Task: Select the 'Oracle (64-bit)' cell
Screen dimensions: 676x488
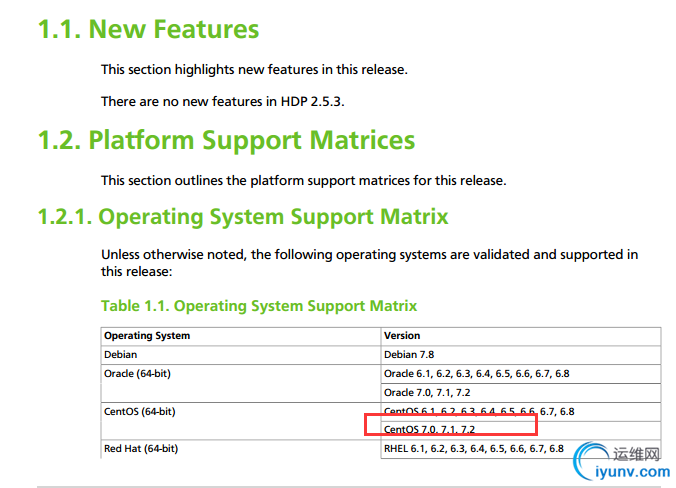Action: pyautogui.click(x=241, y=383)
